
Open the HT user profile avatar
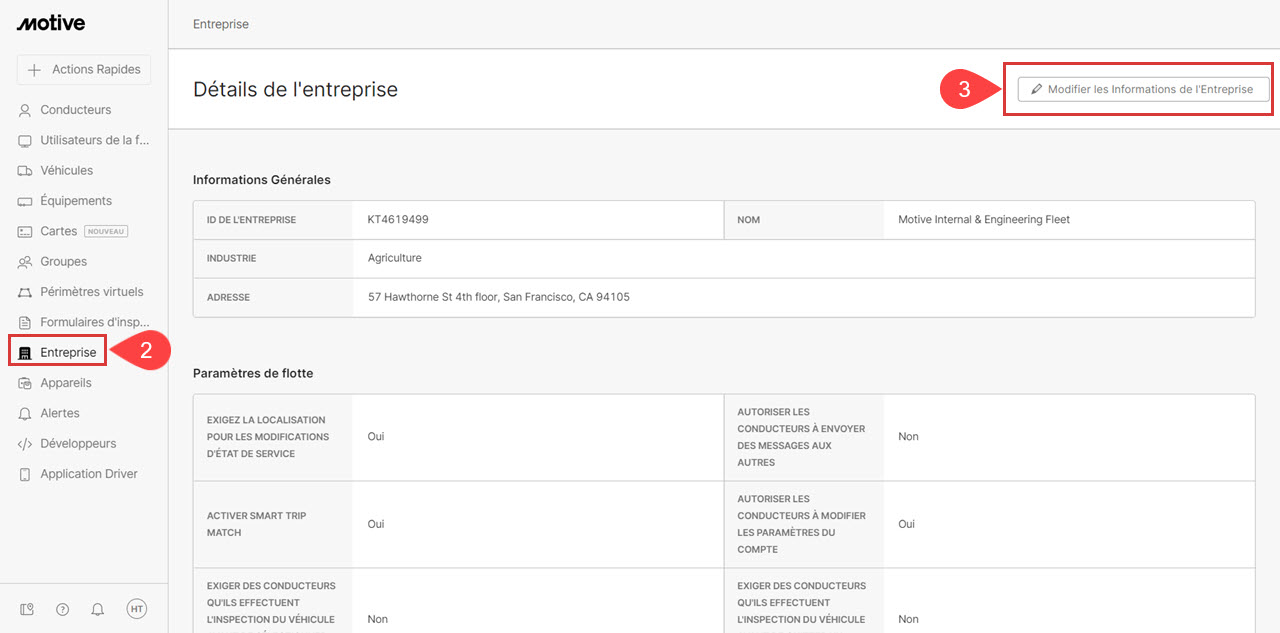(x=136, y=609)
